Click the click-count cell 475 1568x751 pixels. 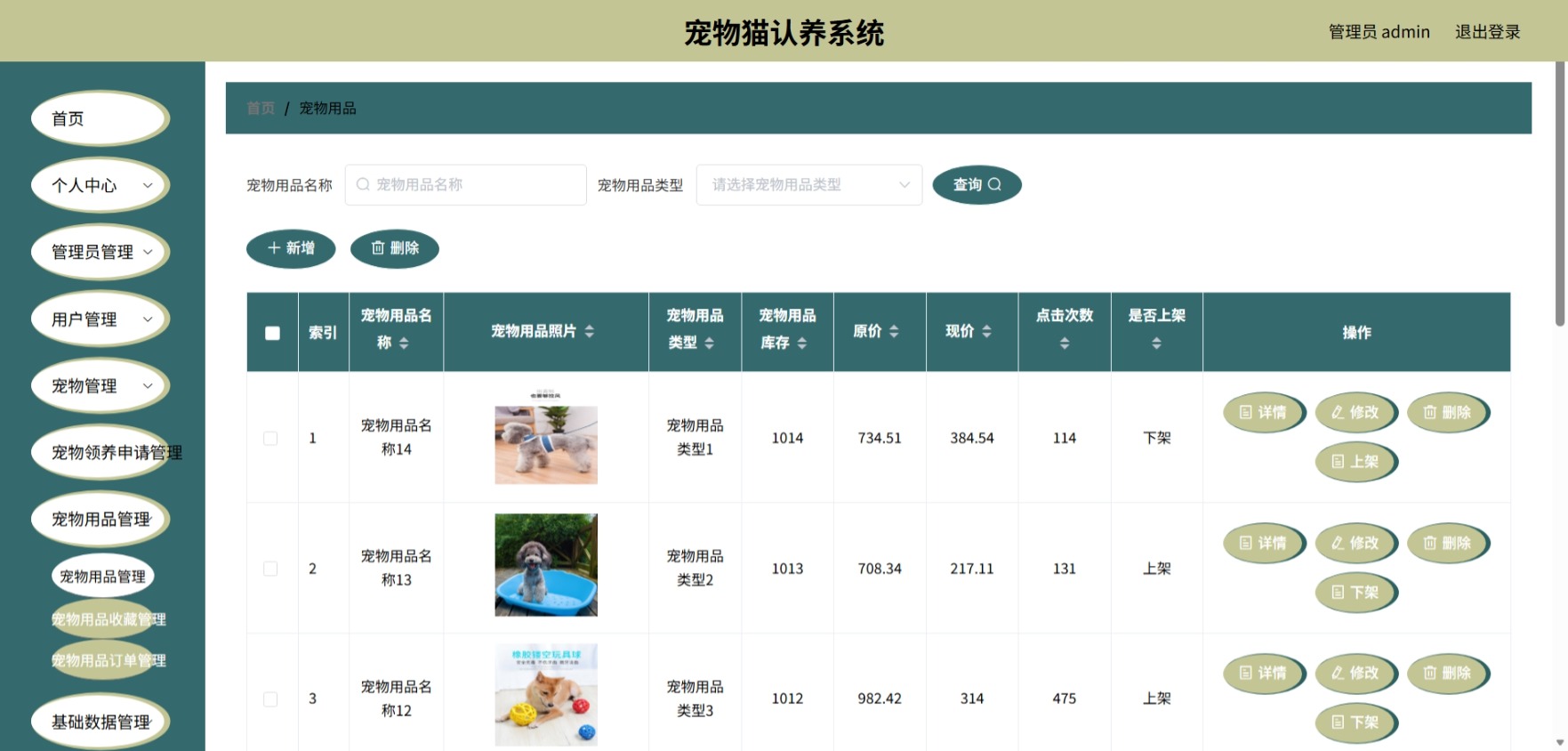tap(1065, 699)
